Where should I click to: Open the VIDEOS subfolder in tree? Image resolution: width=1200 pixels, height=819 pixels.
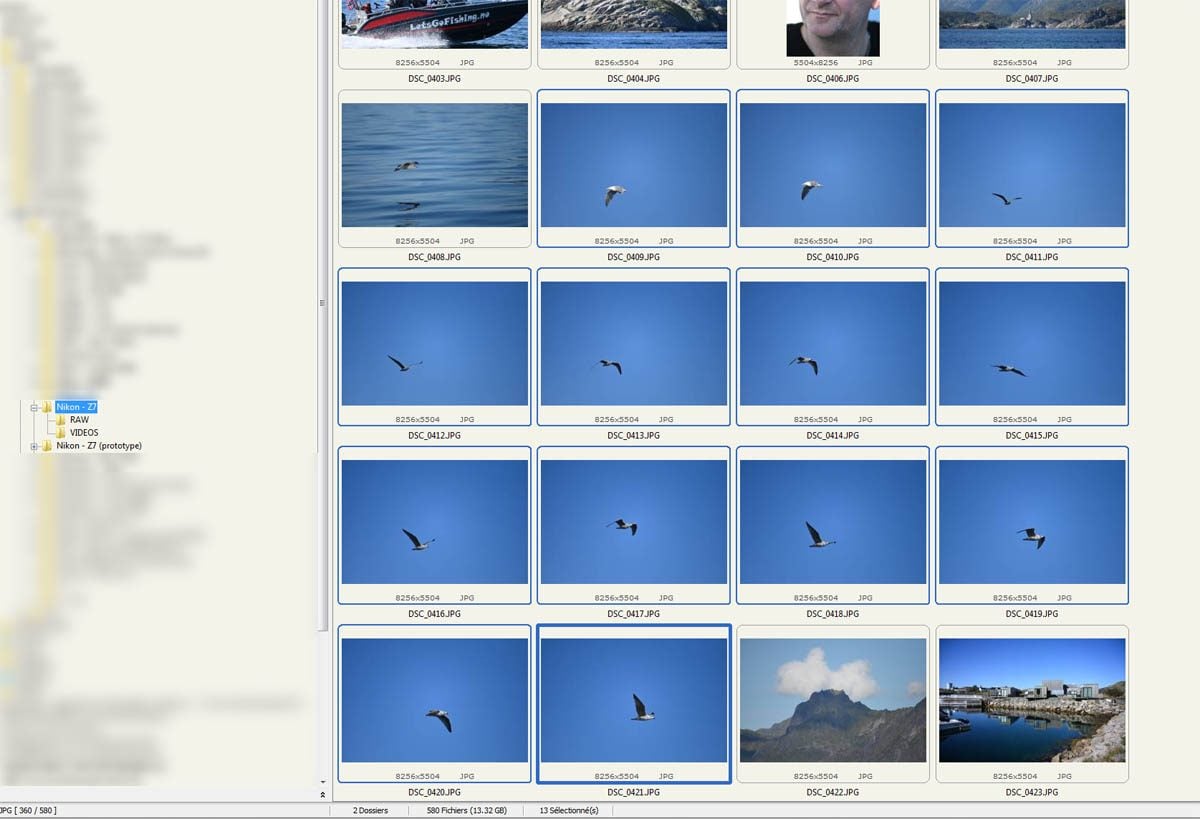84,433
